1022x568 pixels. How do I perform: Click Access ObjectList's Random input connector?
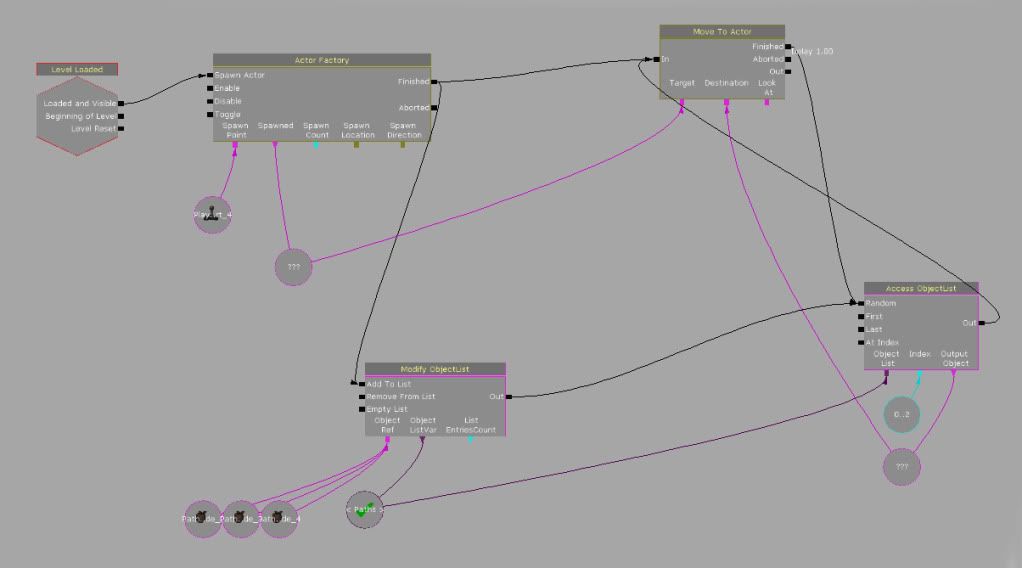[x=861, y=303]
